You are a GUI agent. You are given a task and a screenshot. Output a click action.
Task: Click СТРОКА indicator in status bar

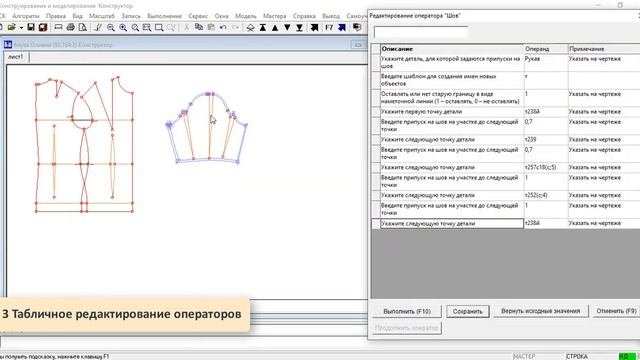tap(576, 356)
